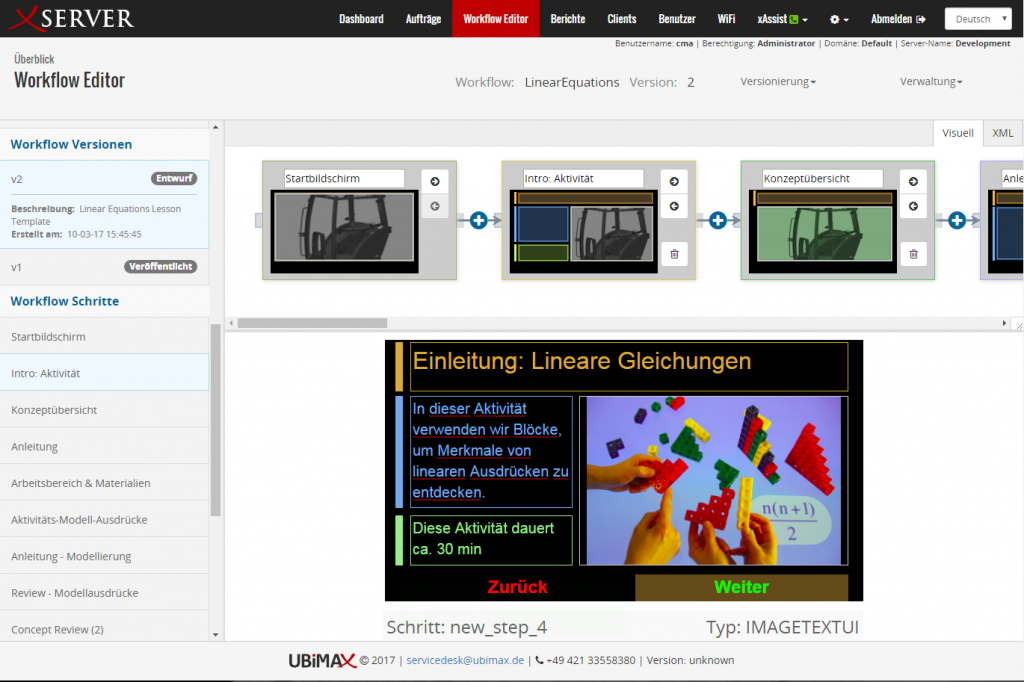This screenshot has width=1024, height=682.
Task: Insert step after Konzeptübersicht with plus icon
Action: coord(957,220)
